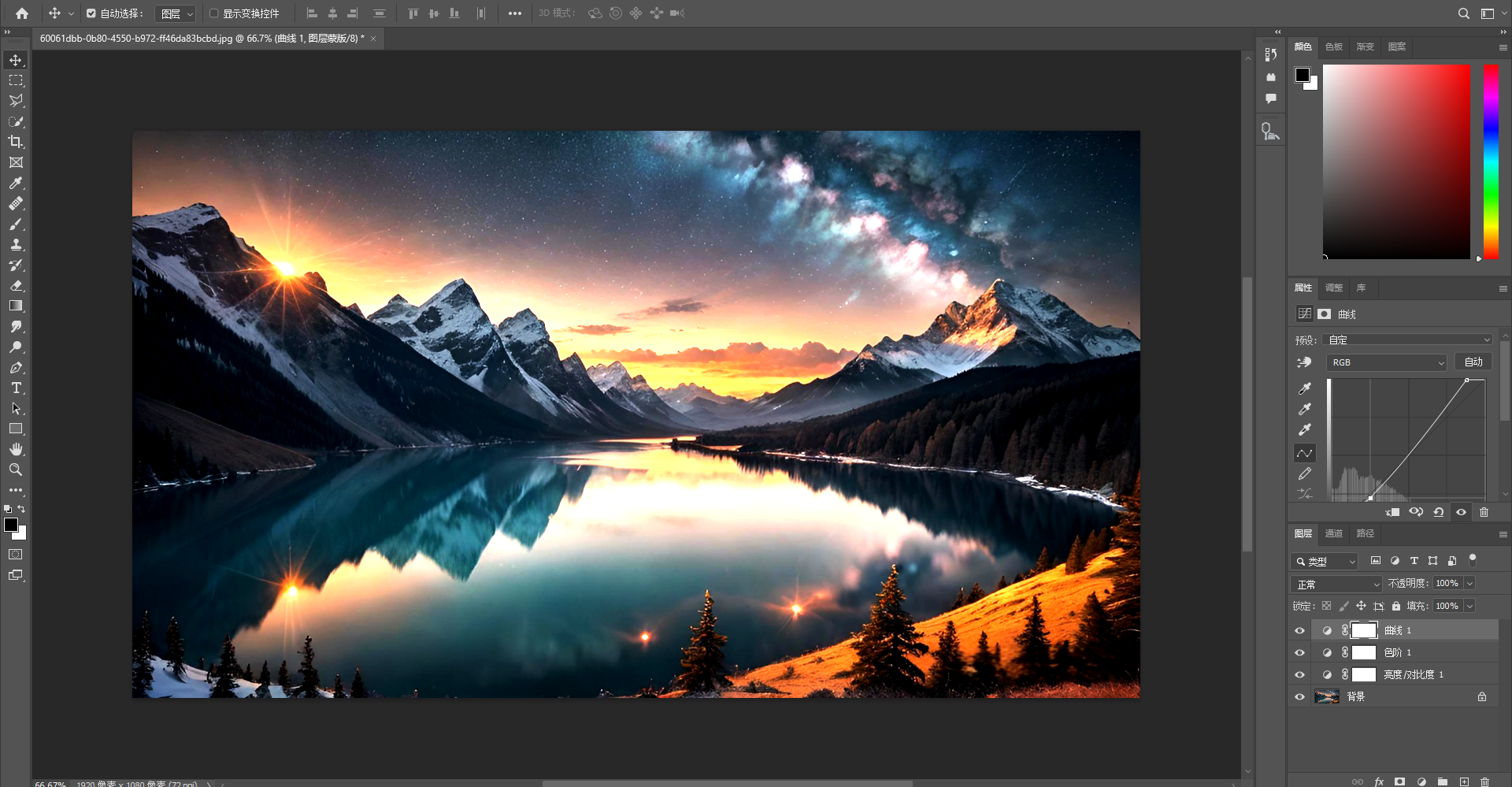The image size is (1512, 787).
Task: Select the Rectangle shape tool
Action: click(x=16, y=429)
